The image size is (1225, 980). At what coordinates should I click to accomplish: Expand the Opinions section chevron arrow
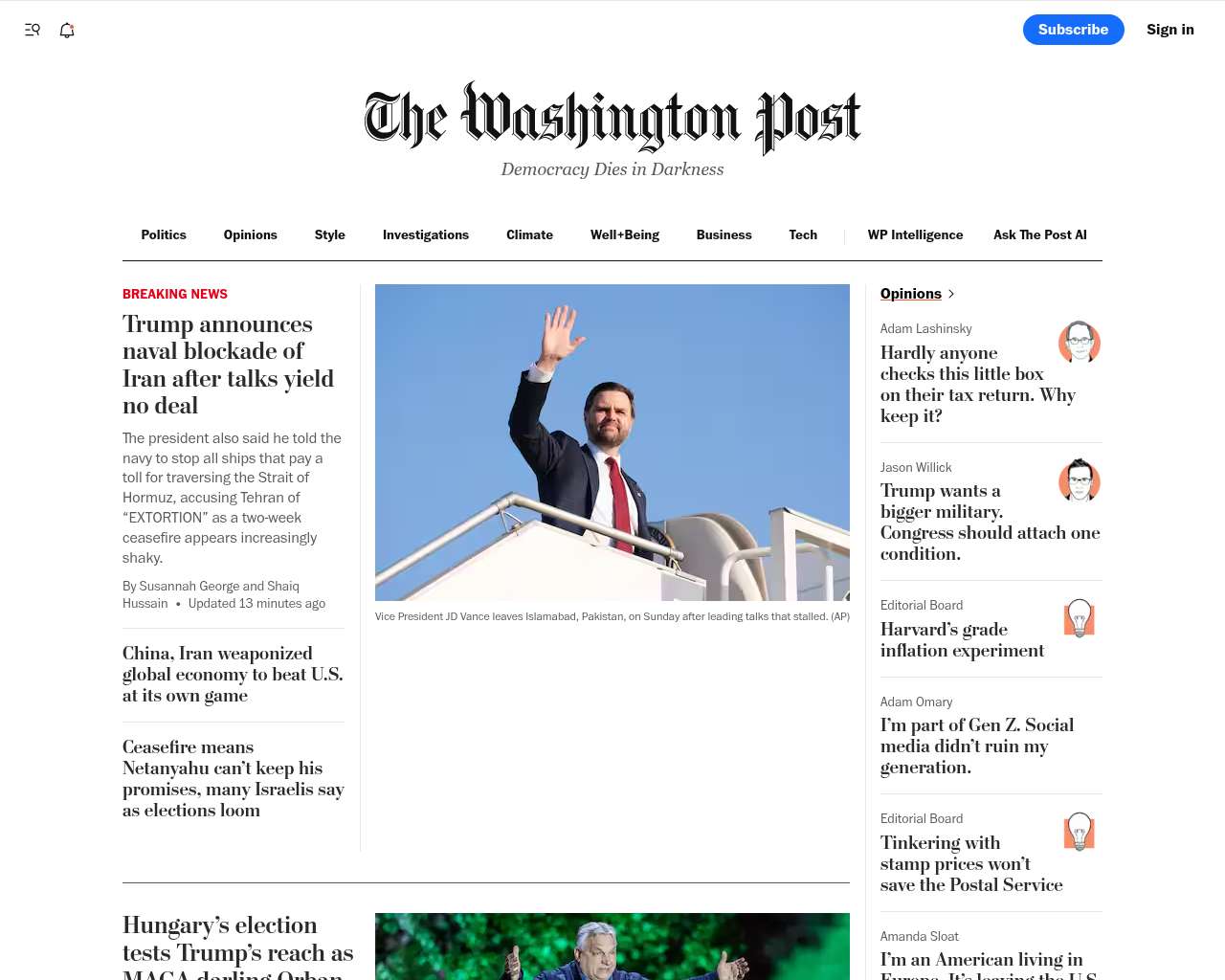point(951,294)
